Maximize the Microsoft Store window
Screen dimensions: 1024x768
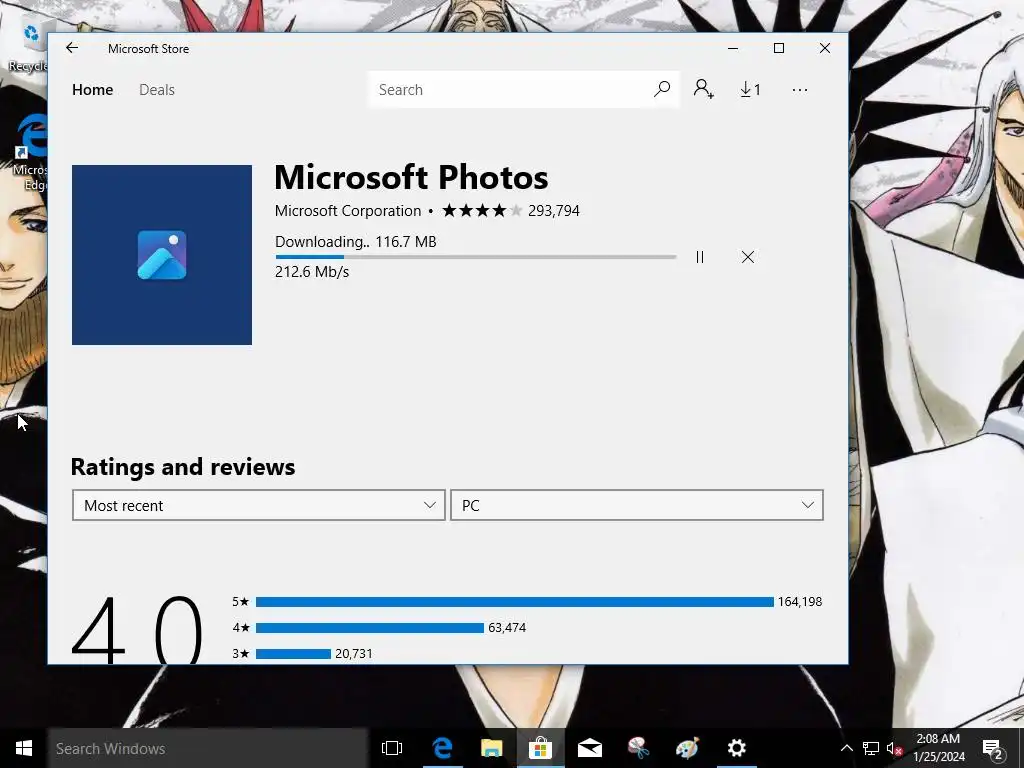[778, 48]
